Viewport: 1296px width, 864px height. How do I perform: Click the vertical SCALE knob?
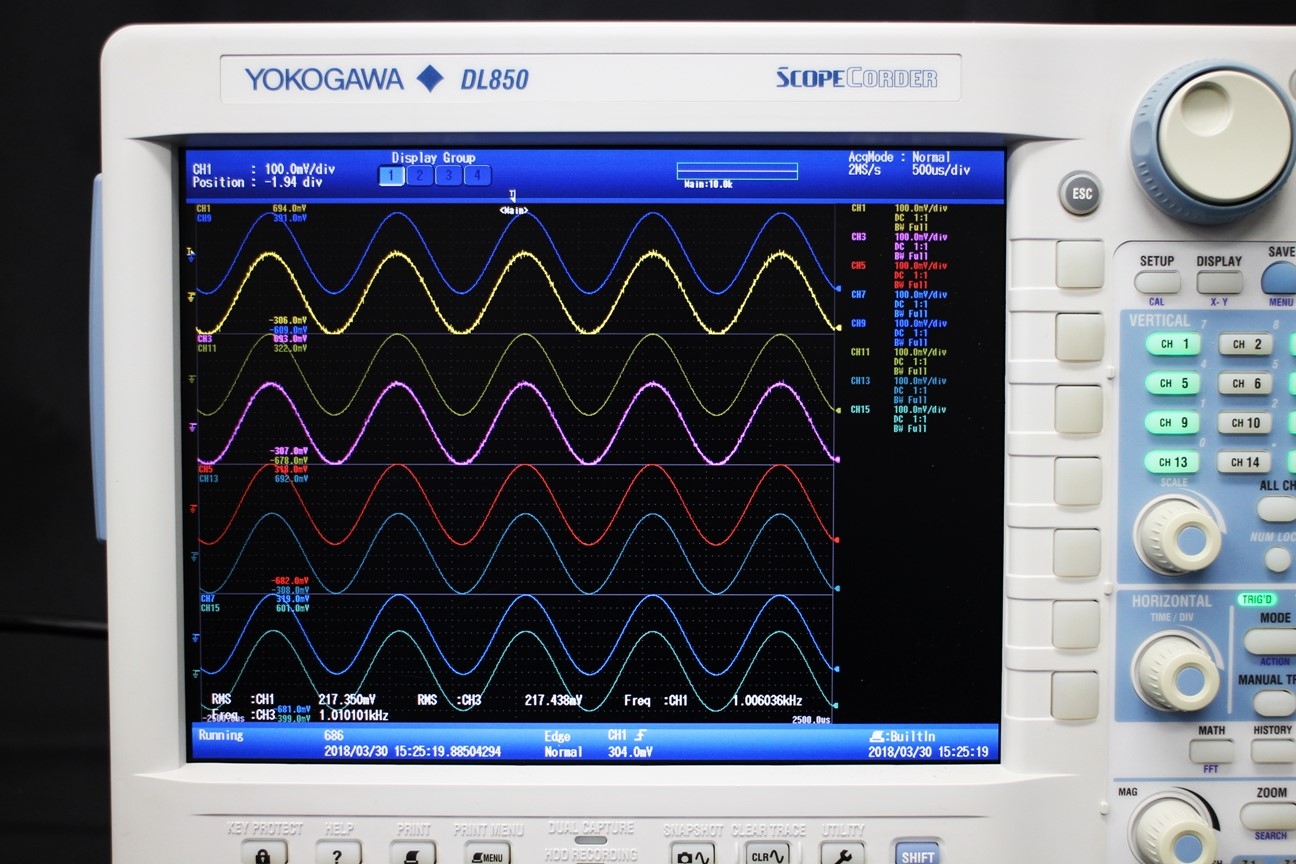click(1181, 535)
